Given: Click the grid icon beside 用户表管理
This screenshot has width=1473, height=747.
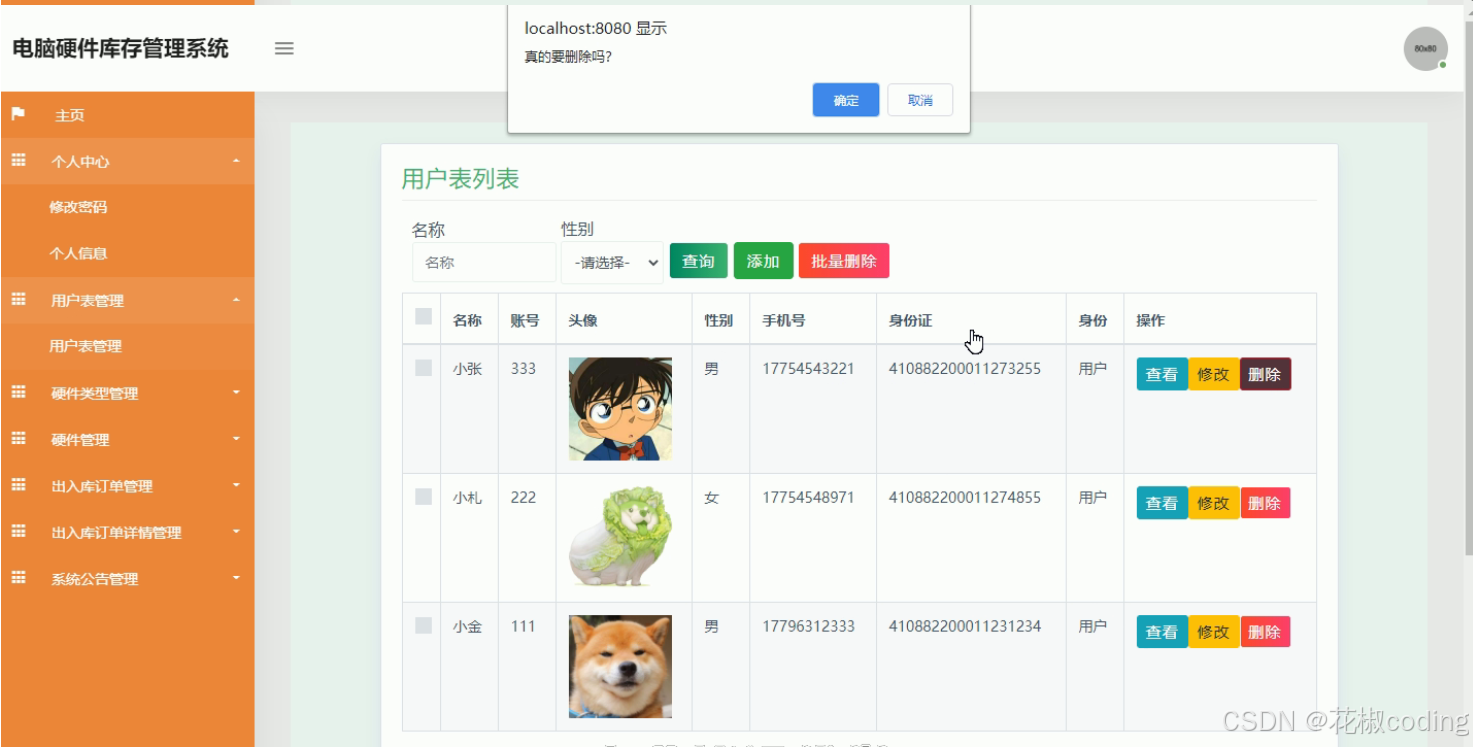Looking at the screenshot, I should point(17,300).
